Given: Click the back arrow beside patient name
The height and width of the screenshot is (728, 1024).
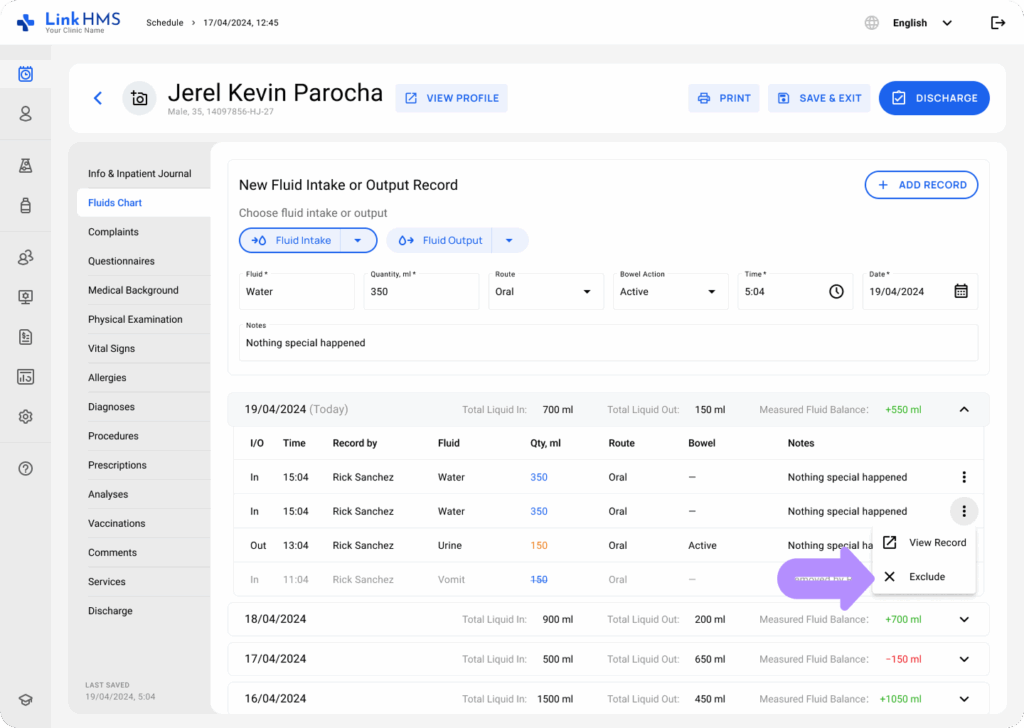Looking at the screenshot, I should click(x=98, y=98).
